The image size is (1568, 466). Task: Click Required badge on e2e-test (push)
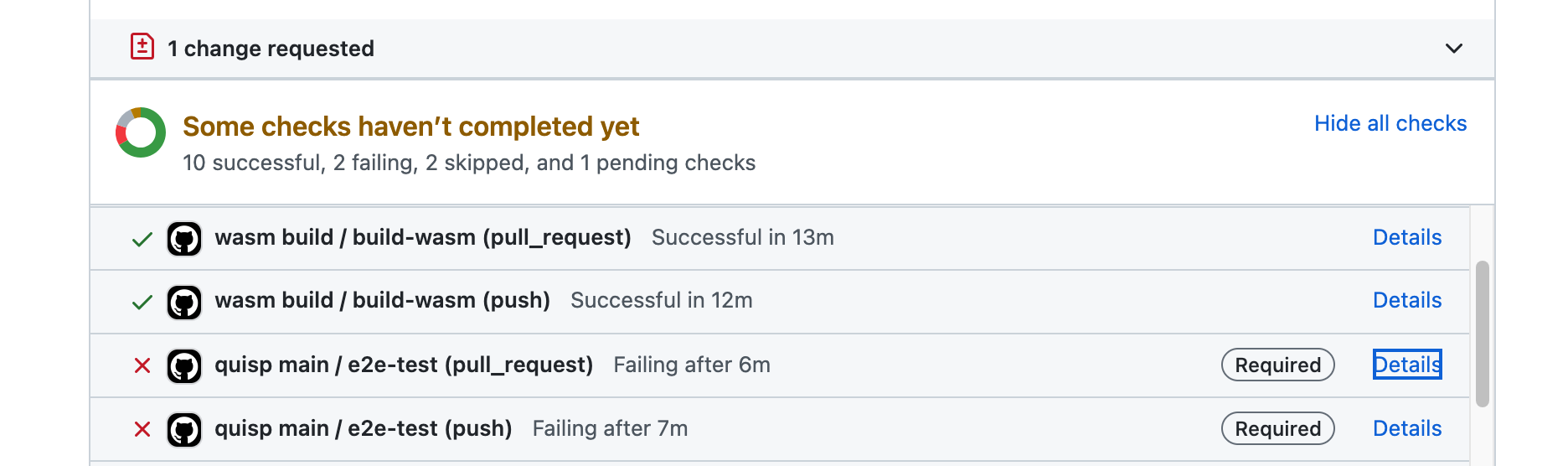pos(1278,428)
